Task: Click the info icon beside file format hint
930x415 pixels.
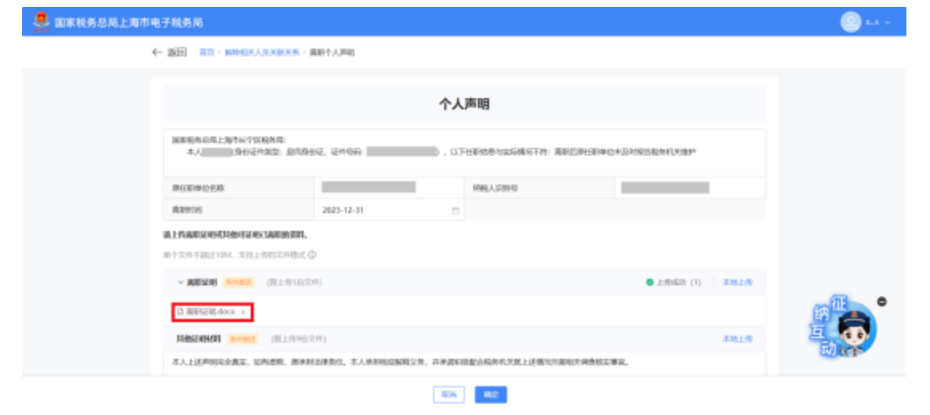Action: [312, 255]
